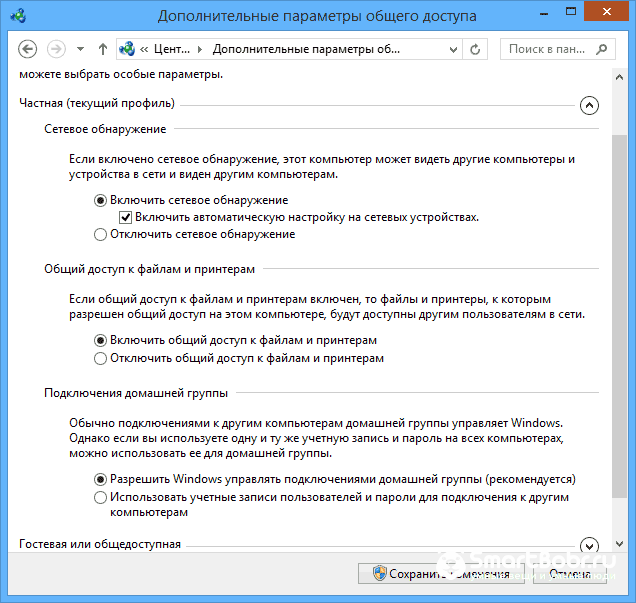Select Включить сетевое обнаружение radio button
Viewport: 636px width, 603px height.
[x=100, y=200]
